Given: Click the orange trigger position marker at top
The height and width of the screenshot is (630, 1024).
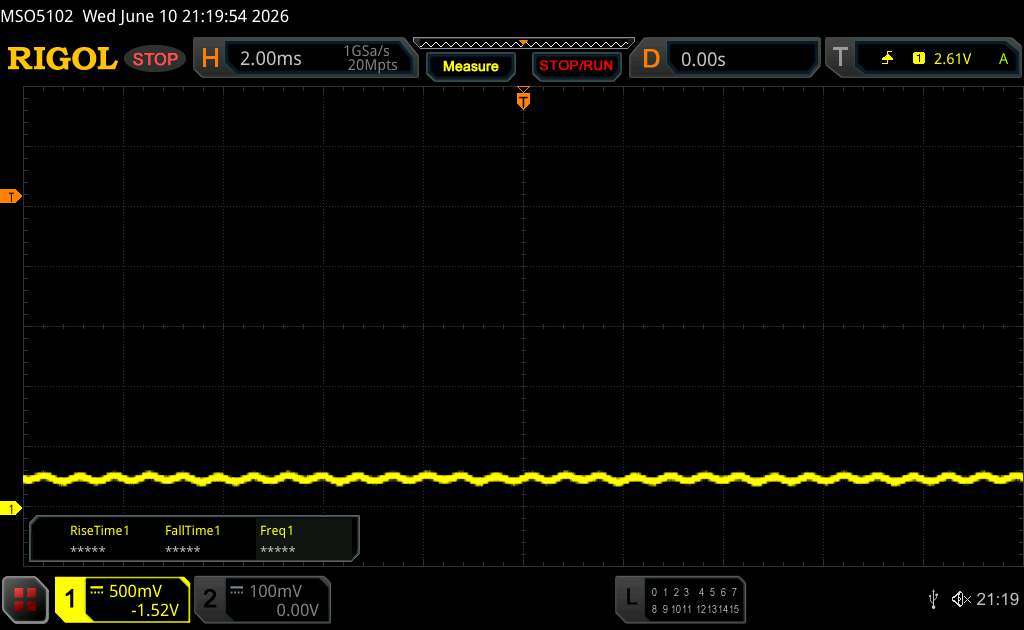Looking at the screenshot, I should pyautogui.click(x=523, y=99).
